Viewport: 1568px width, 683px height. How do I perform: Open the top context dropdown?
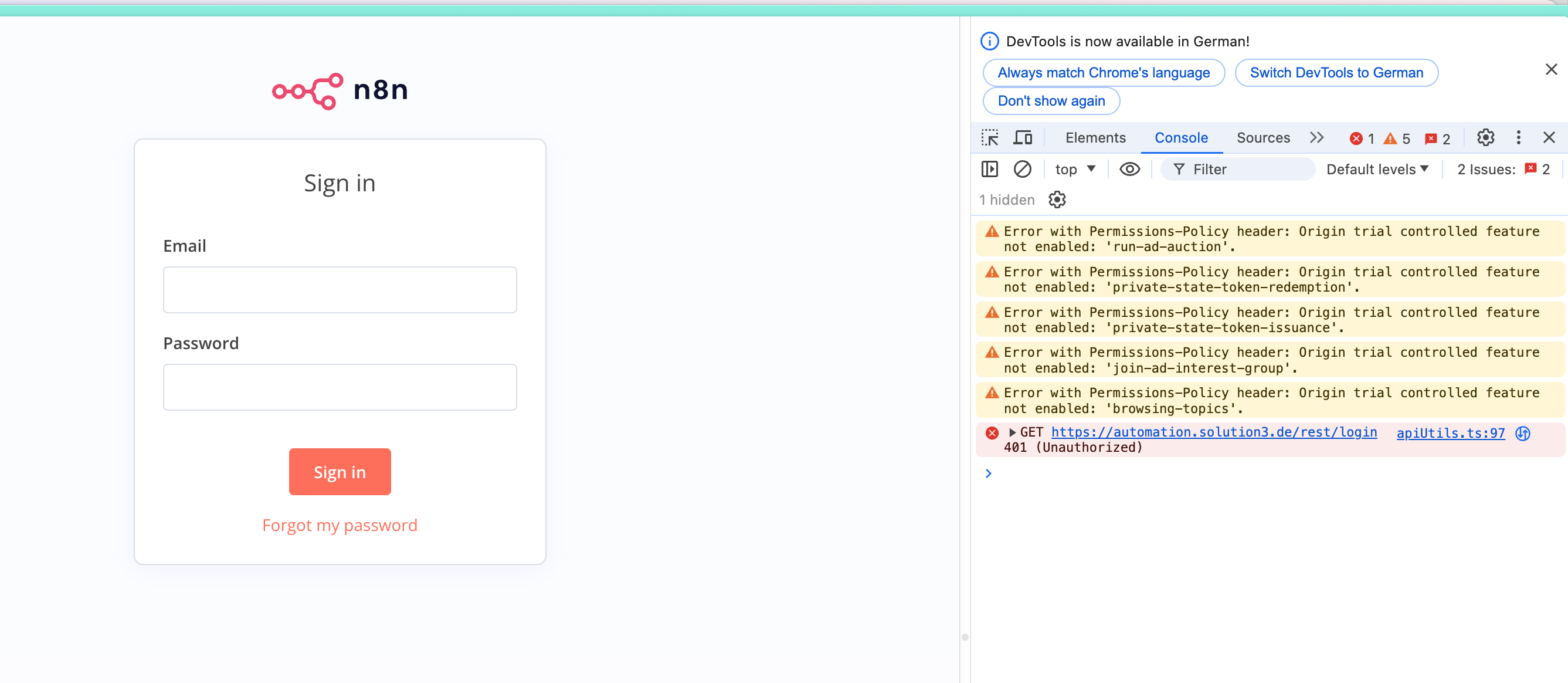point(1075,170)
